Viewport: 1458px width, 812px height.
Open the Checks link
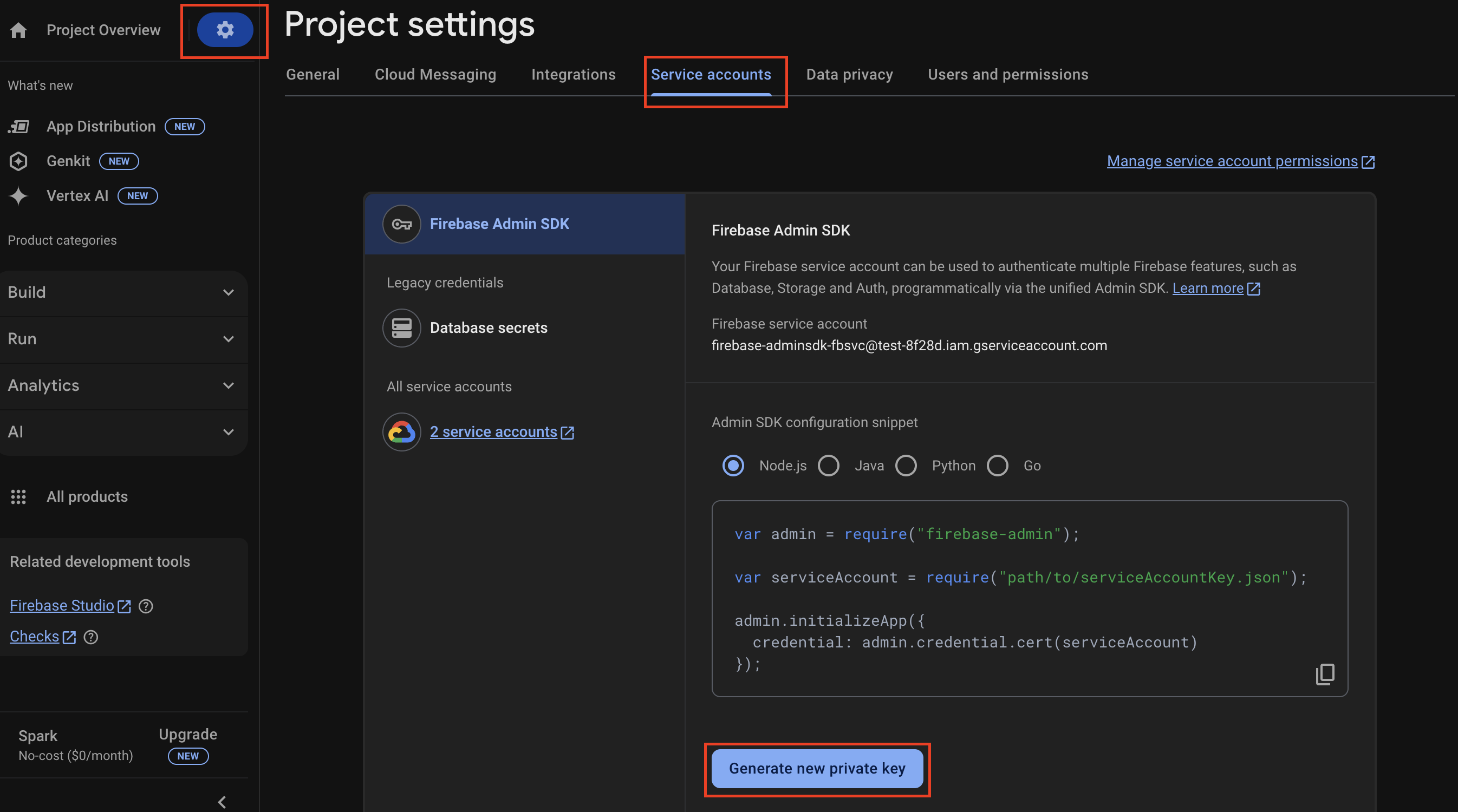(x=35, y=637)
